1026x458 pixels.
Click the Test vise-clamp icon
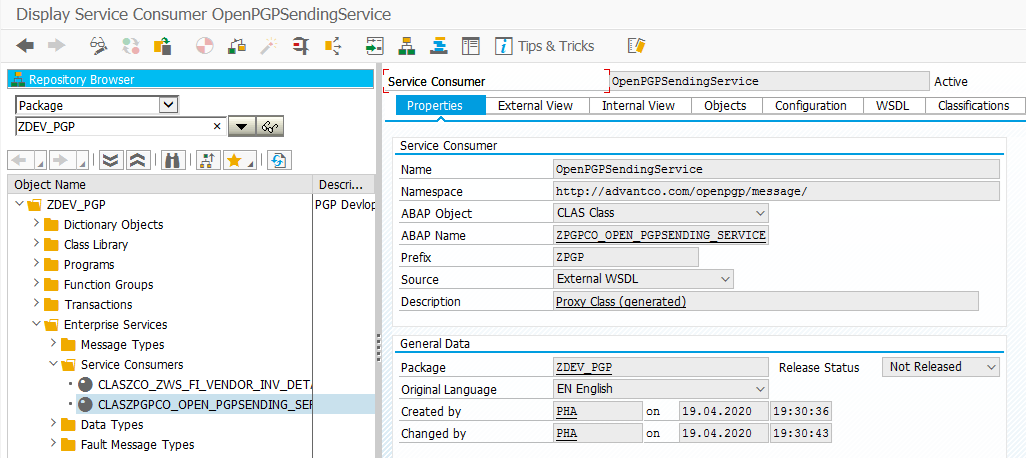301,46
